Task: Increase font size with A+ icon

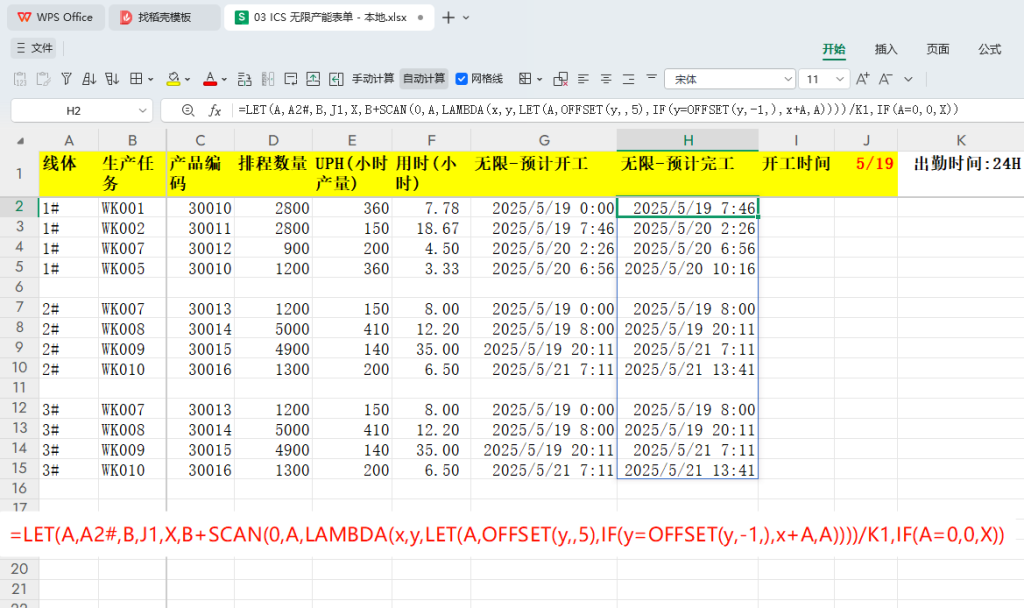Action: coord(863,79)
